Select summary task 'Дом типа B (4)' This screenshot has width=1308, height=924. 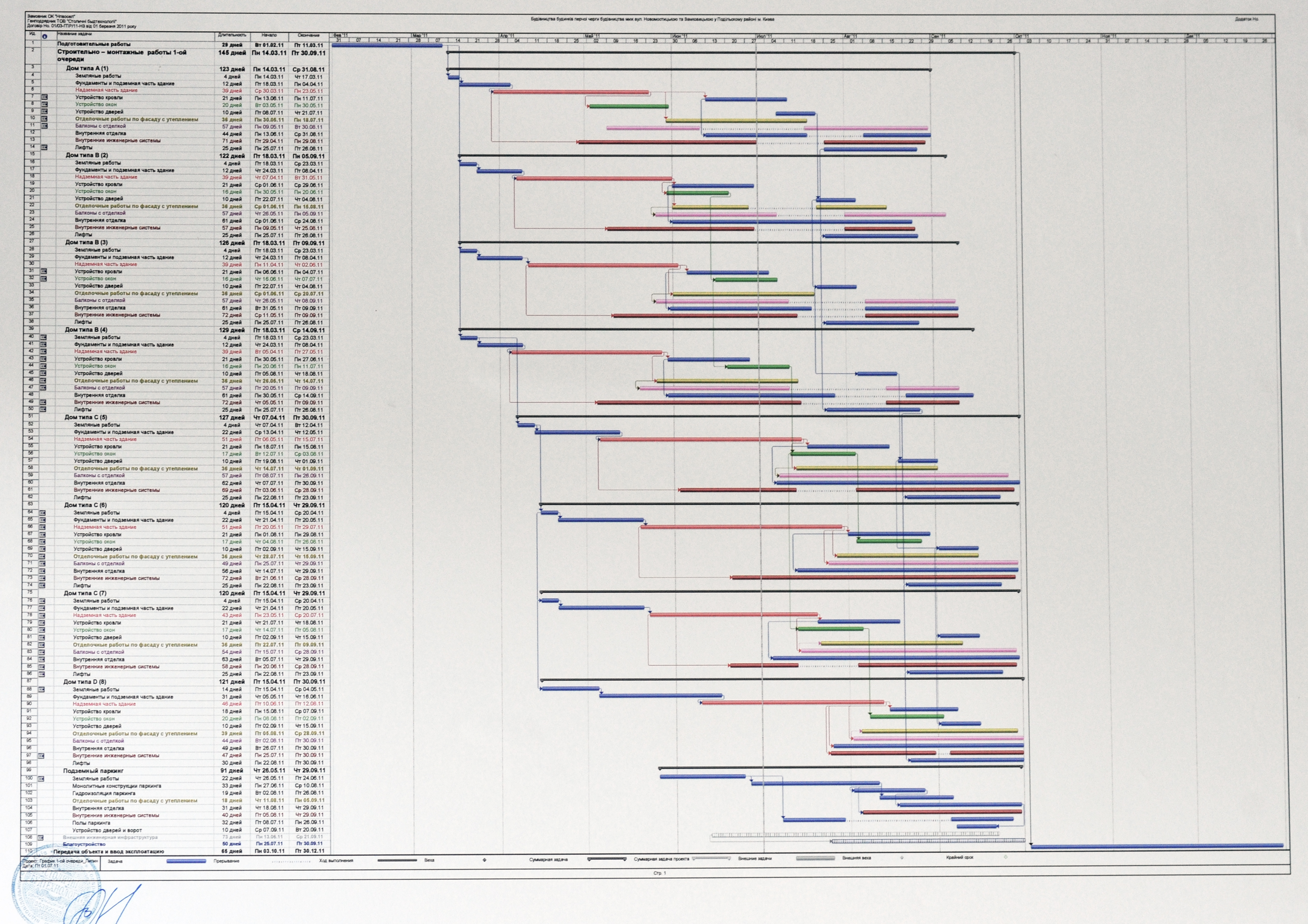[86, 330]
